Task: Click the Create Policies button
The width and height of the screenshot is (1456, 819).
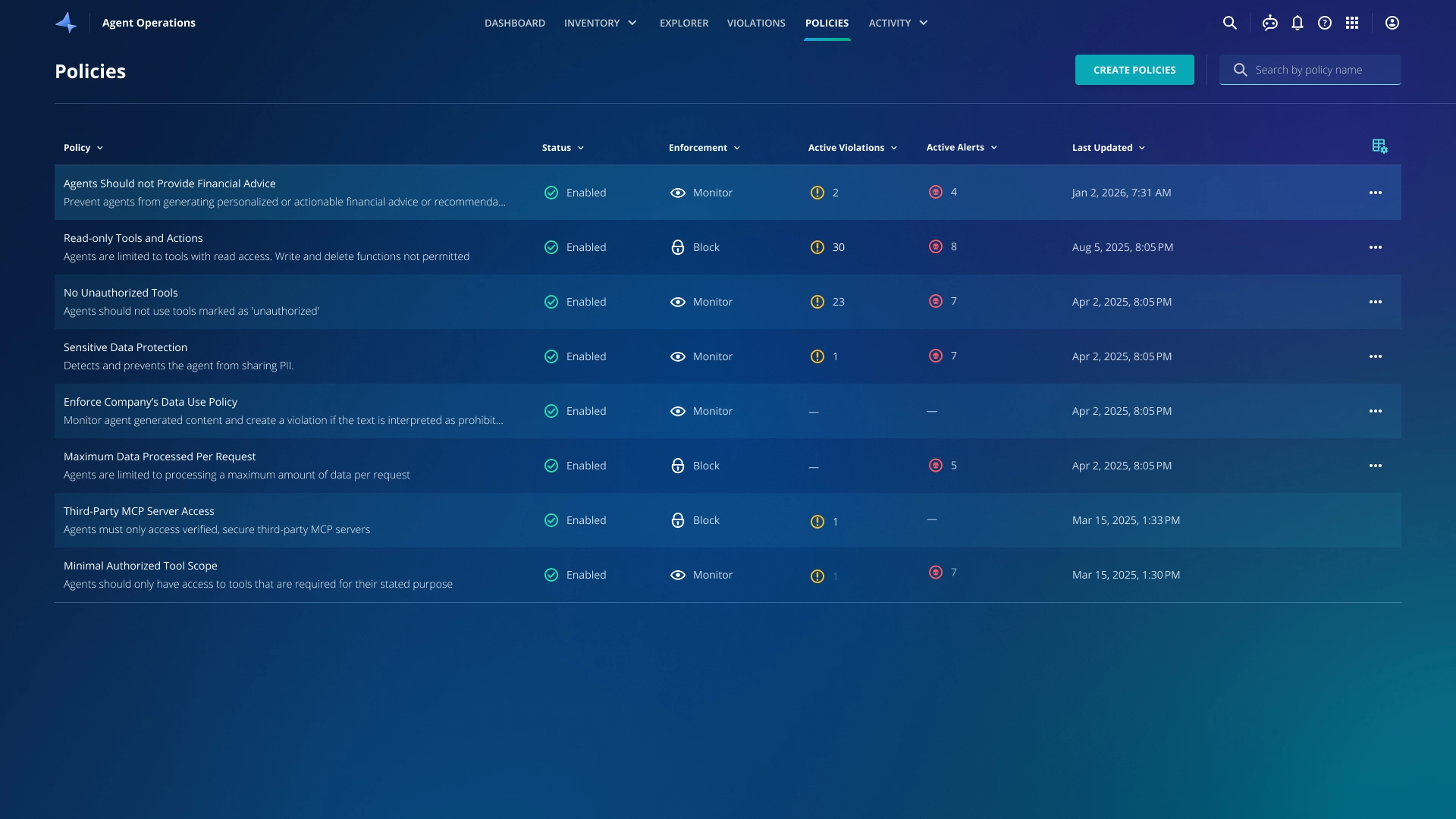Action: click(x=1134, y=70)
